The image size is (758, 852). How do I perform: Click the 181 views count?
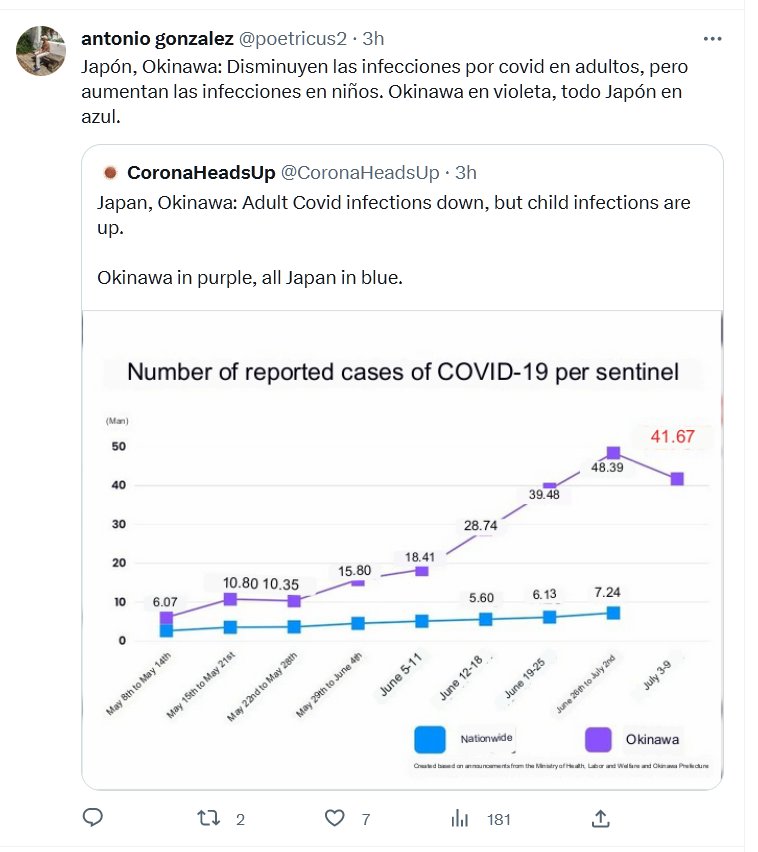(499, 819)
